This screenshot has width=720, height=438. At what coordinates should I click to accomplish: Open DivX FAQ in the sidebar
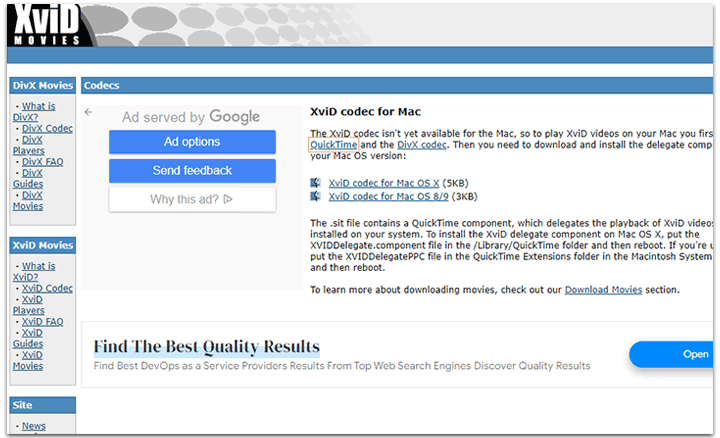[x=43, y=162]
